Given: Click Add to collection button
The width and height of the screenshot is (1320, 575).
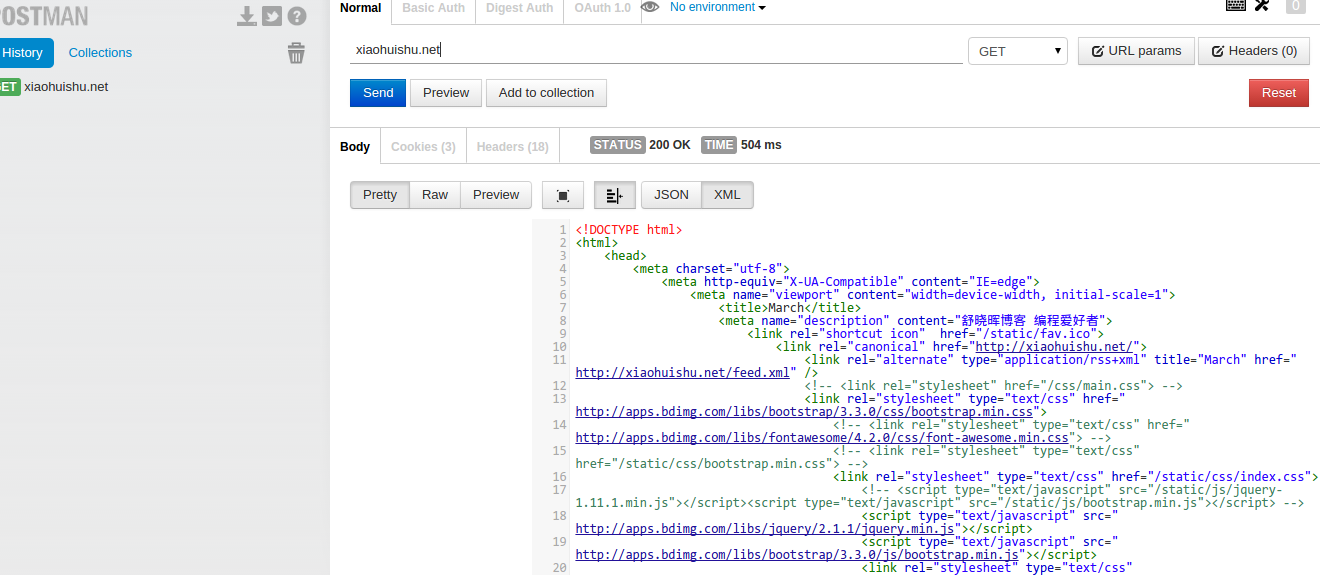Looking at the screenshot, I should tap(546, 93).
